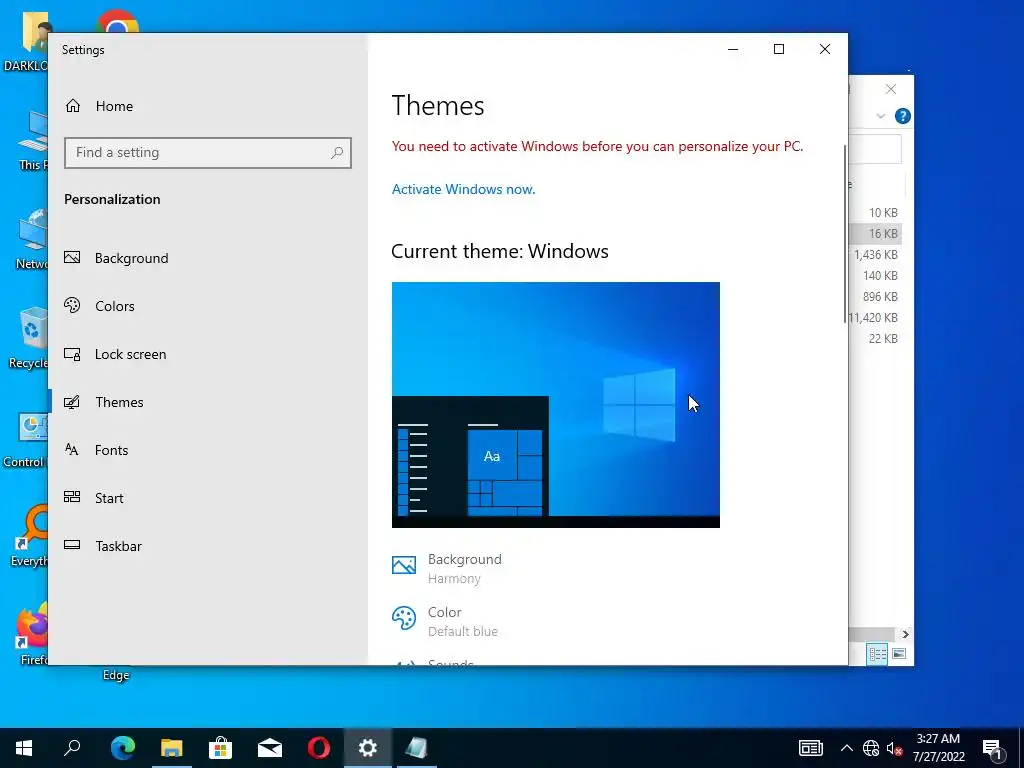Screen dimensions: 1024x768
Task: Open Mail app from taskbar
Action: pyautogui.click(x=270, y=748)
